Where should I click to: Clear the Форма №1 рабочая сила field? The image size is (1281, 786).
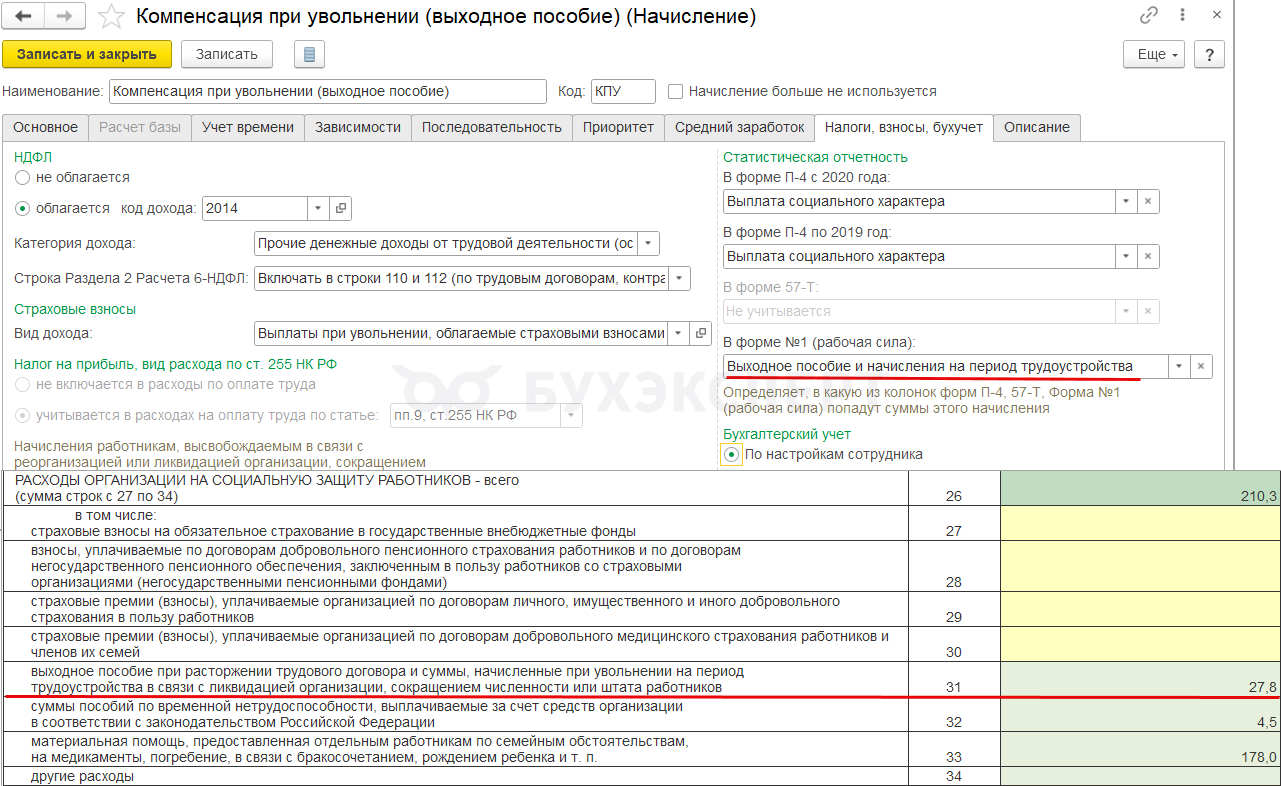1201,366
